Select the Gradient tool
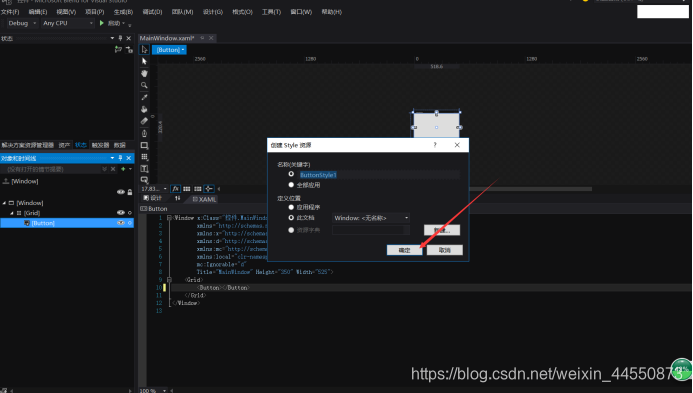Image resolution: width=693 pixels, height=393 pixels. [144, 121]
